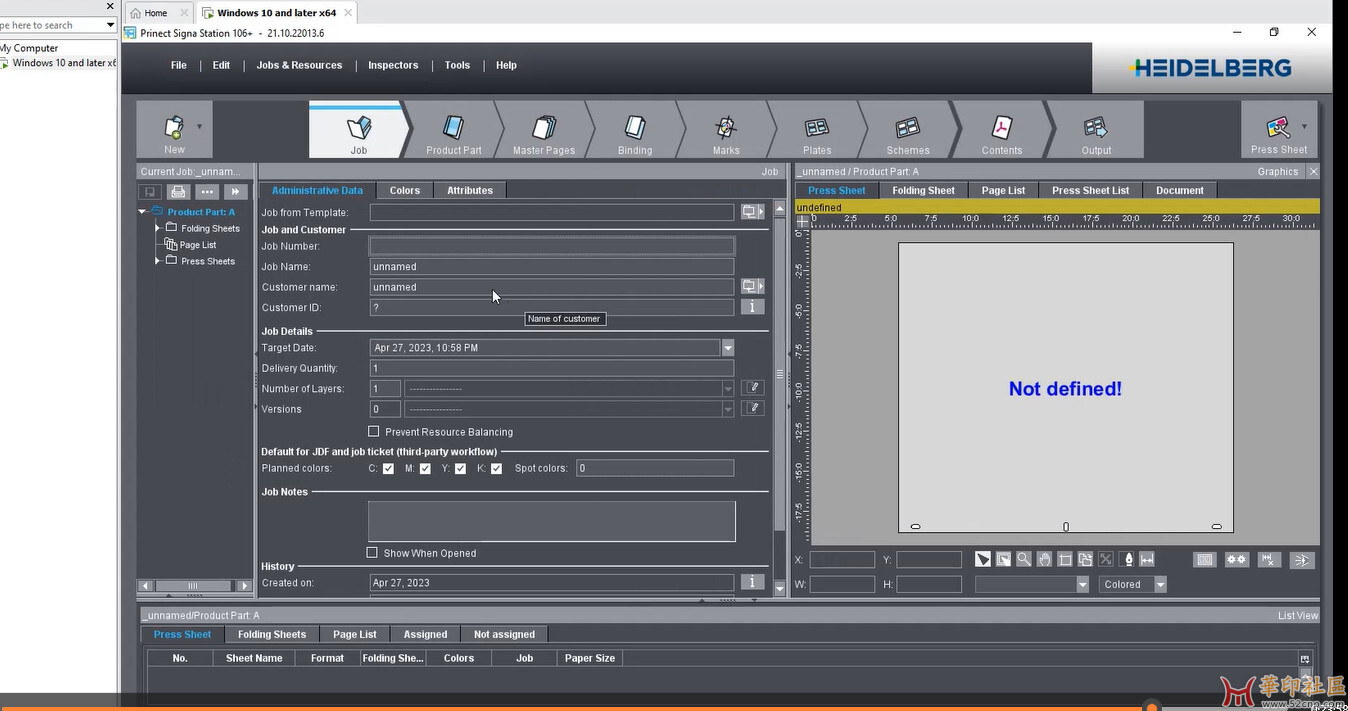Click the double-gear settings icon in Graphics
The width and height of the screenshot is (1348, 711).
point(1237,560)
